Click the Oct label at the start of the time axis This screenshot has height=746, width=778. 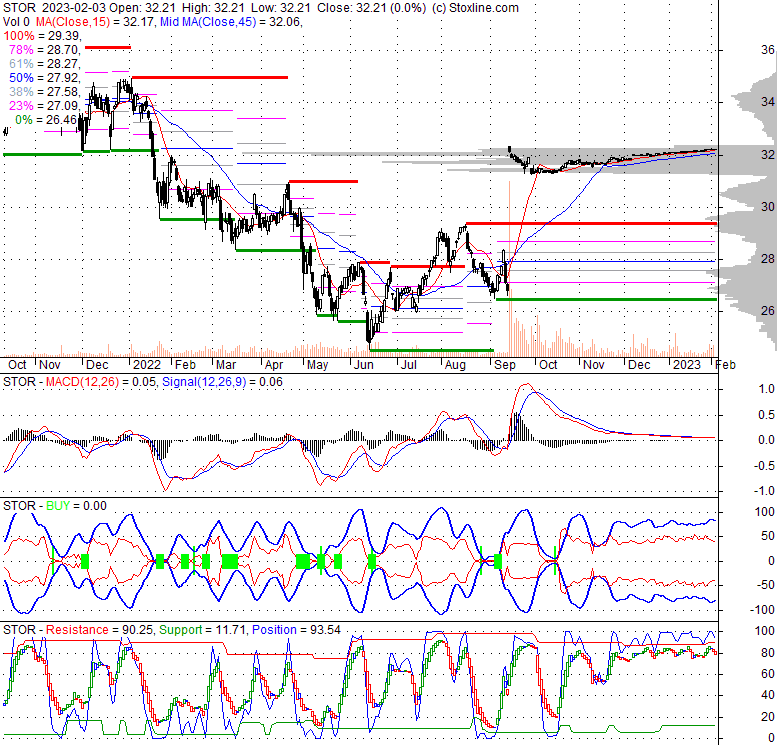pos(17,365)
